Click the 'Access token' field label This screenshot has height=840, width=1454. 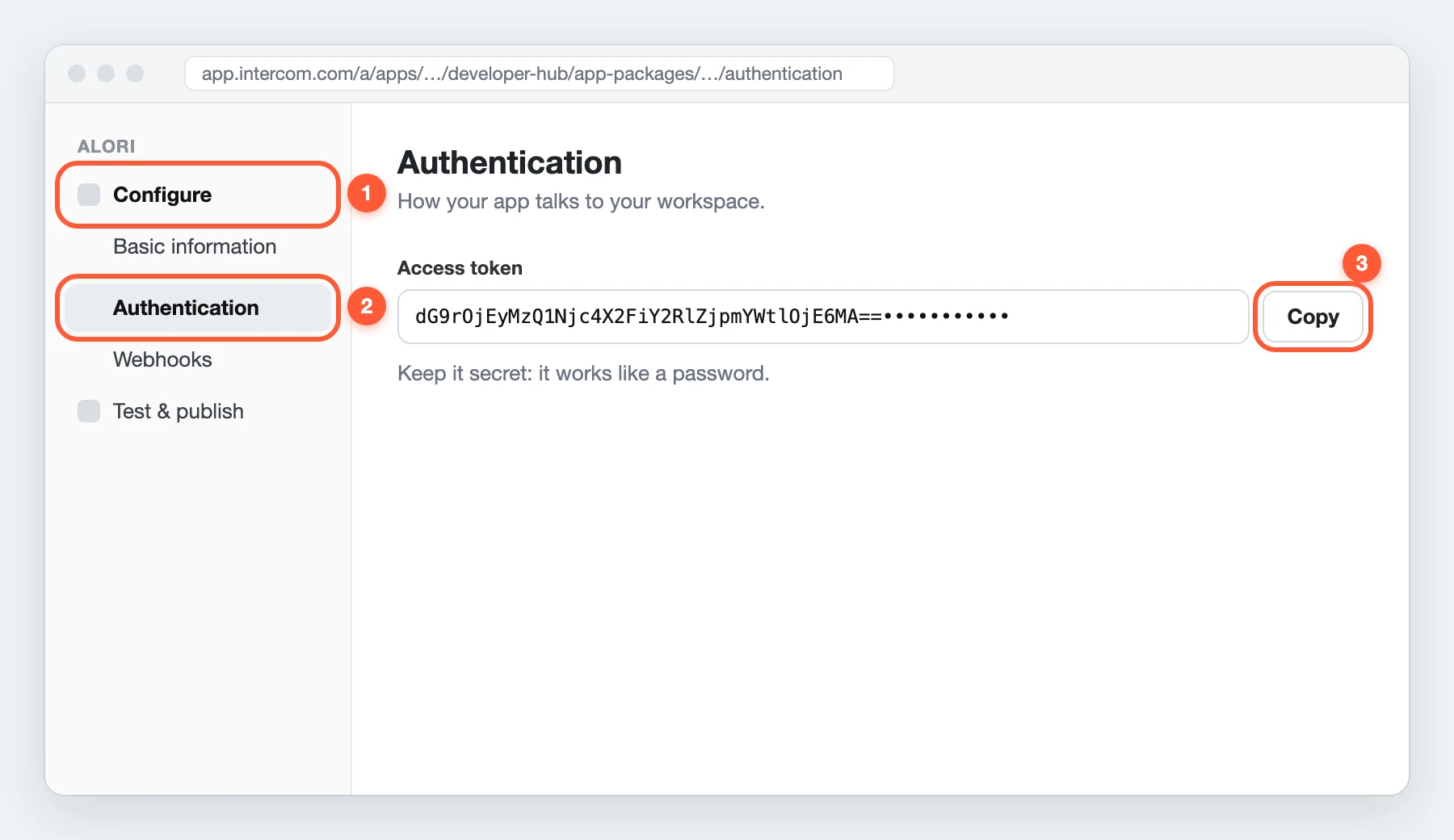tap(460, 268)
